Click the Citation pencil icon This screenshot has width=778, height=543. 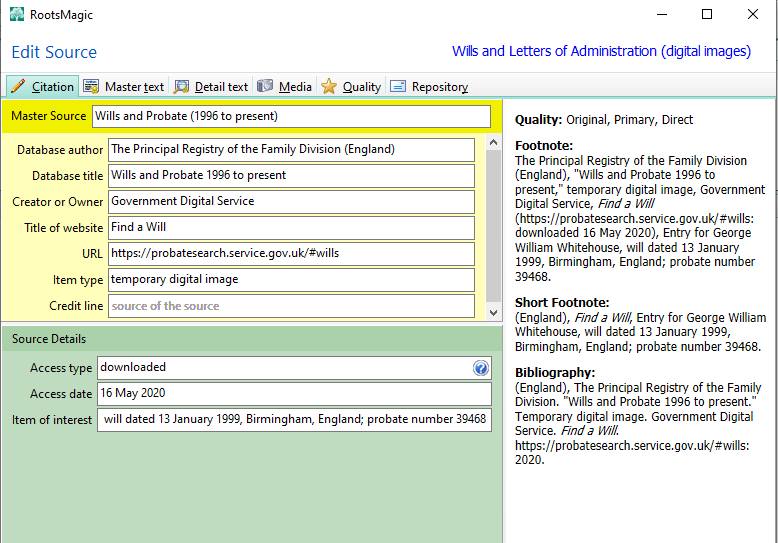point(18,86)
